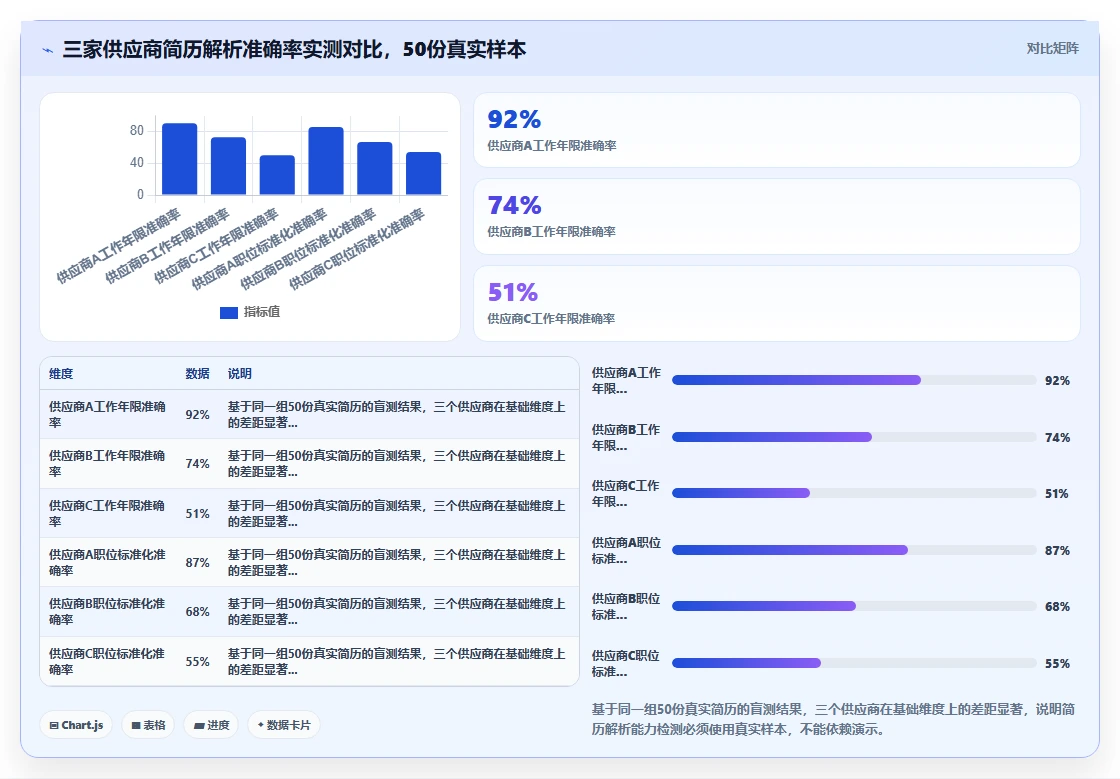Click the 指标值 legend label
This screenshot has width=1120, height=779.
click(x=262, y=312)
